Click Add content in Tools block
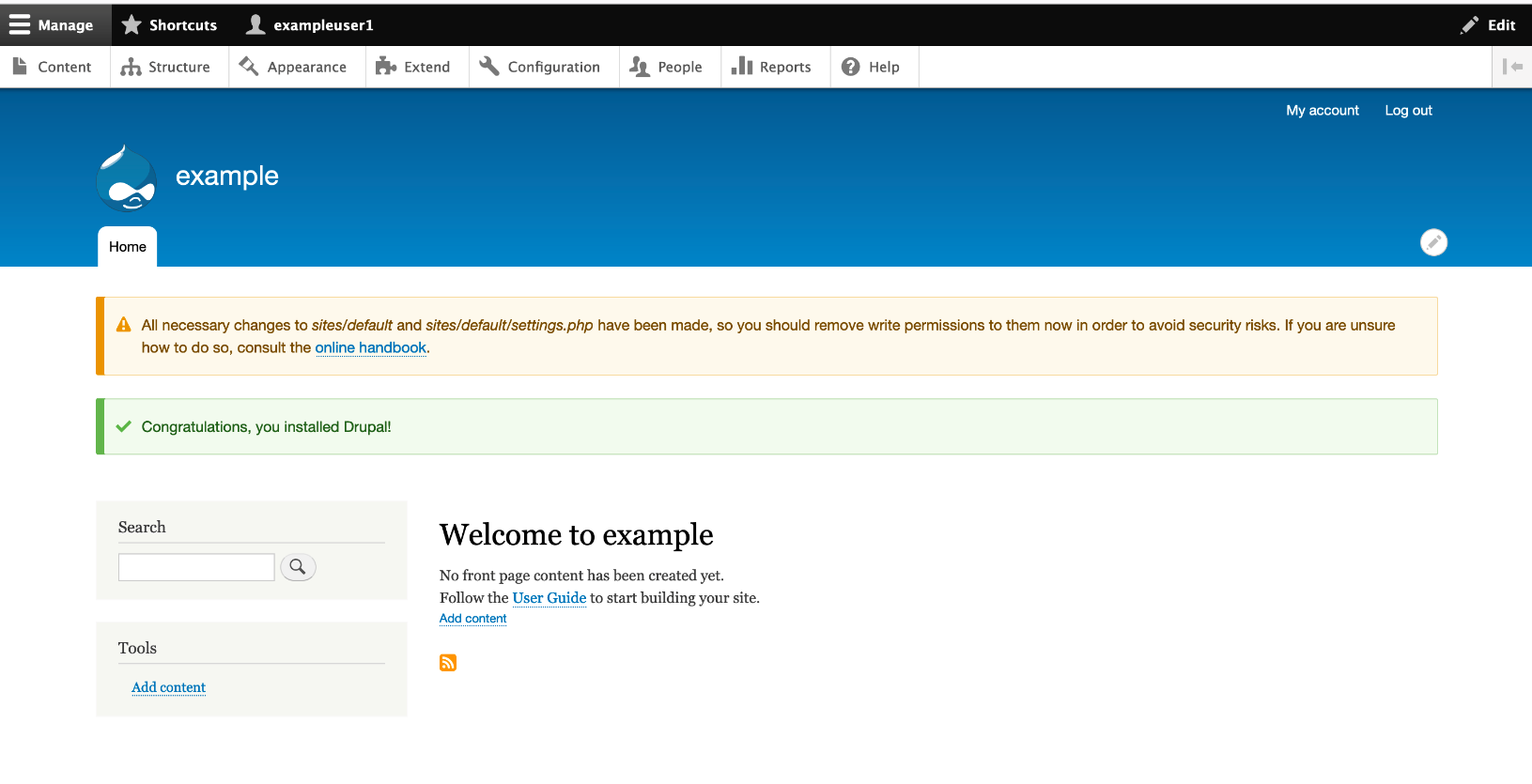1532x784 pixels. pyautogui.click(x=169, y=687)
